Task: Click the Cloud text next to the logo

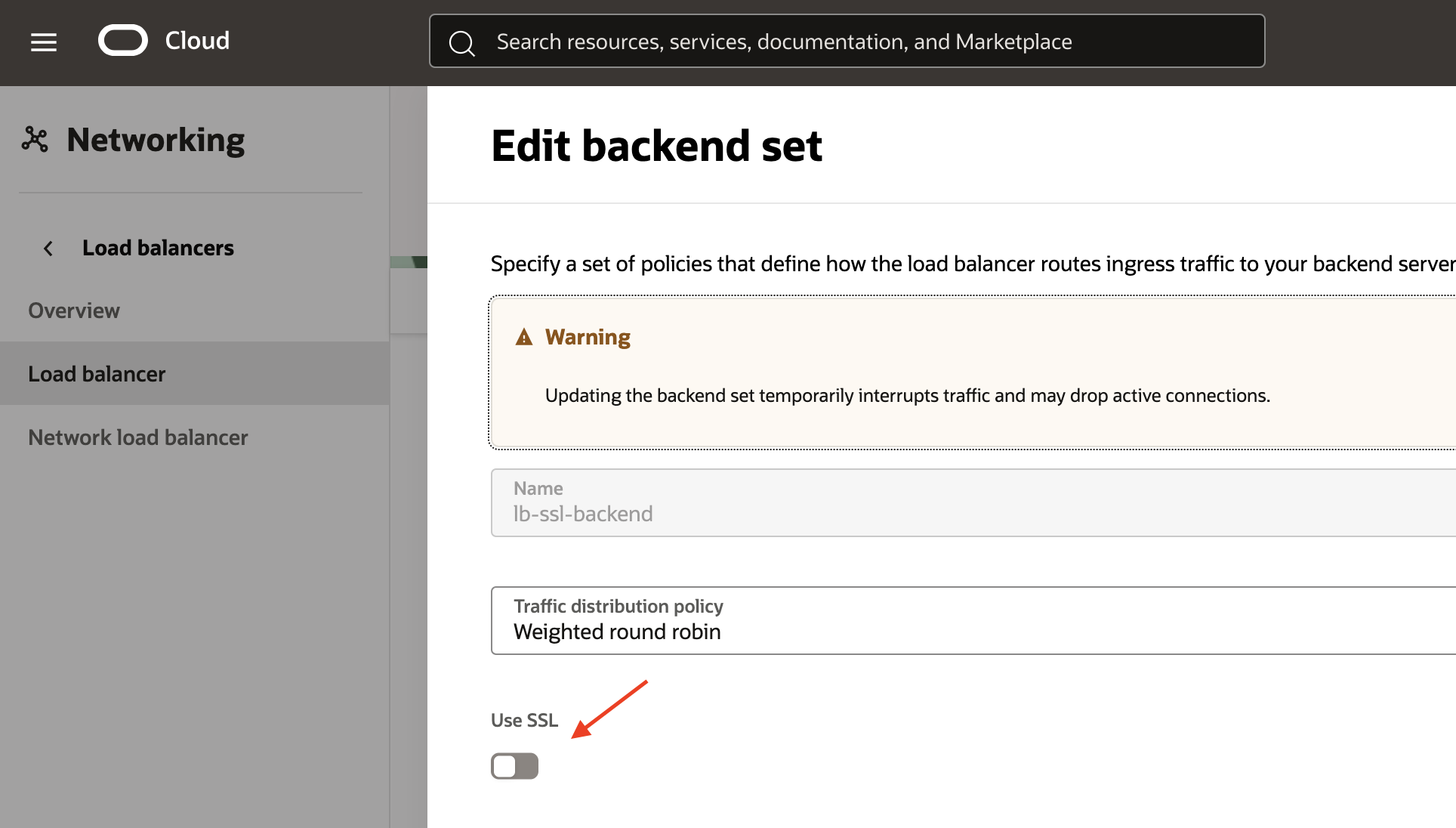Action: point(196,40)
